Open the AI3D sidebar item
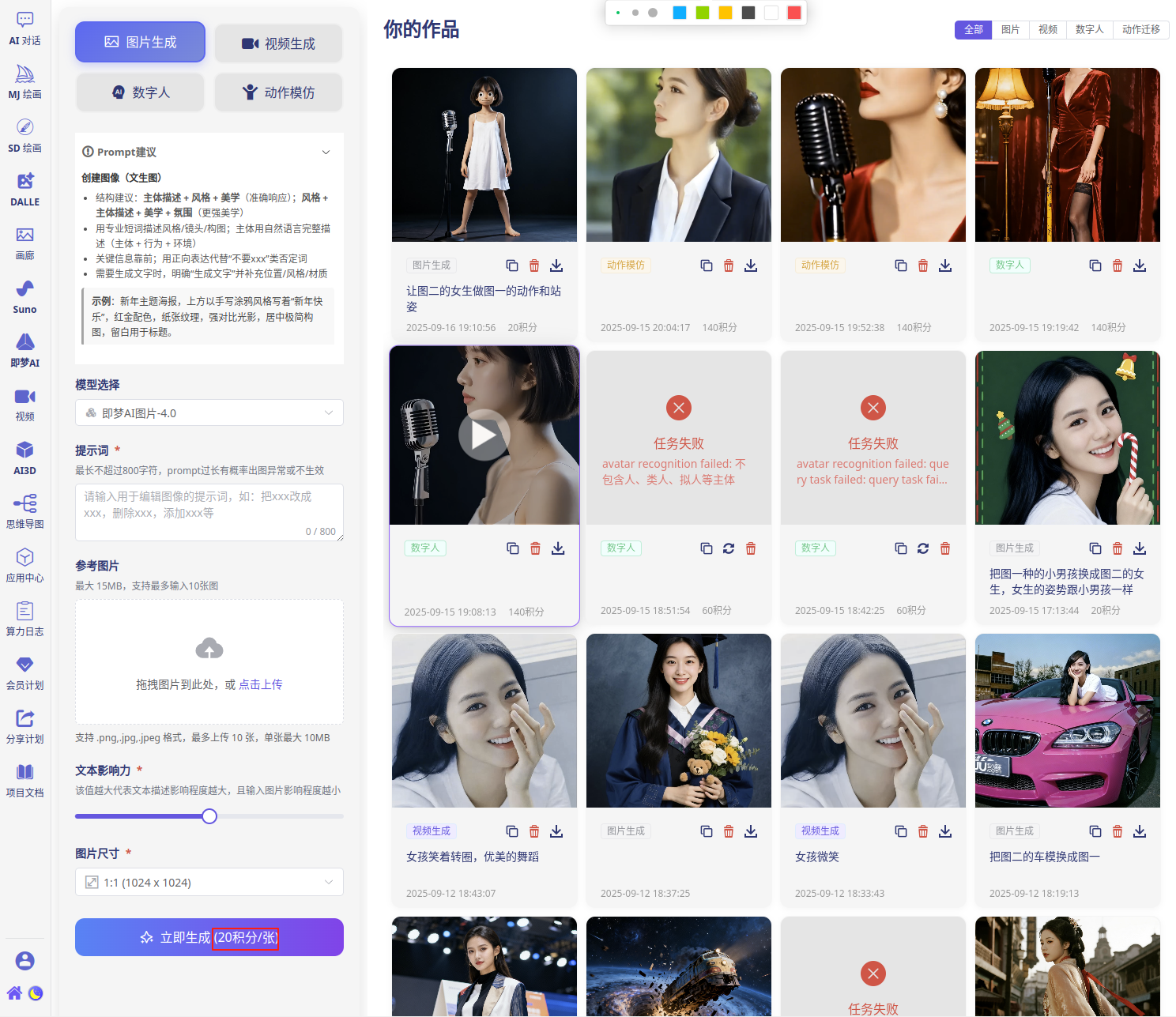The width and height of the screenshot is (1176, 1017). (25, 458)
